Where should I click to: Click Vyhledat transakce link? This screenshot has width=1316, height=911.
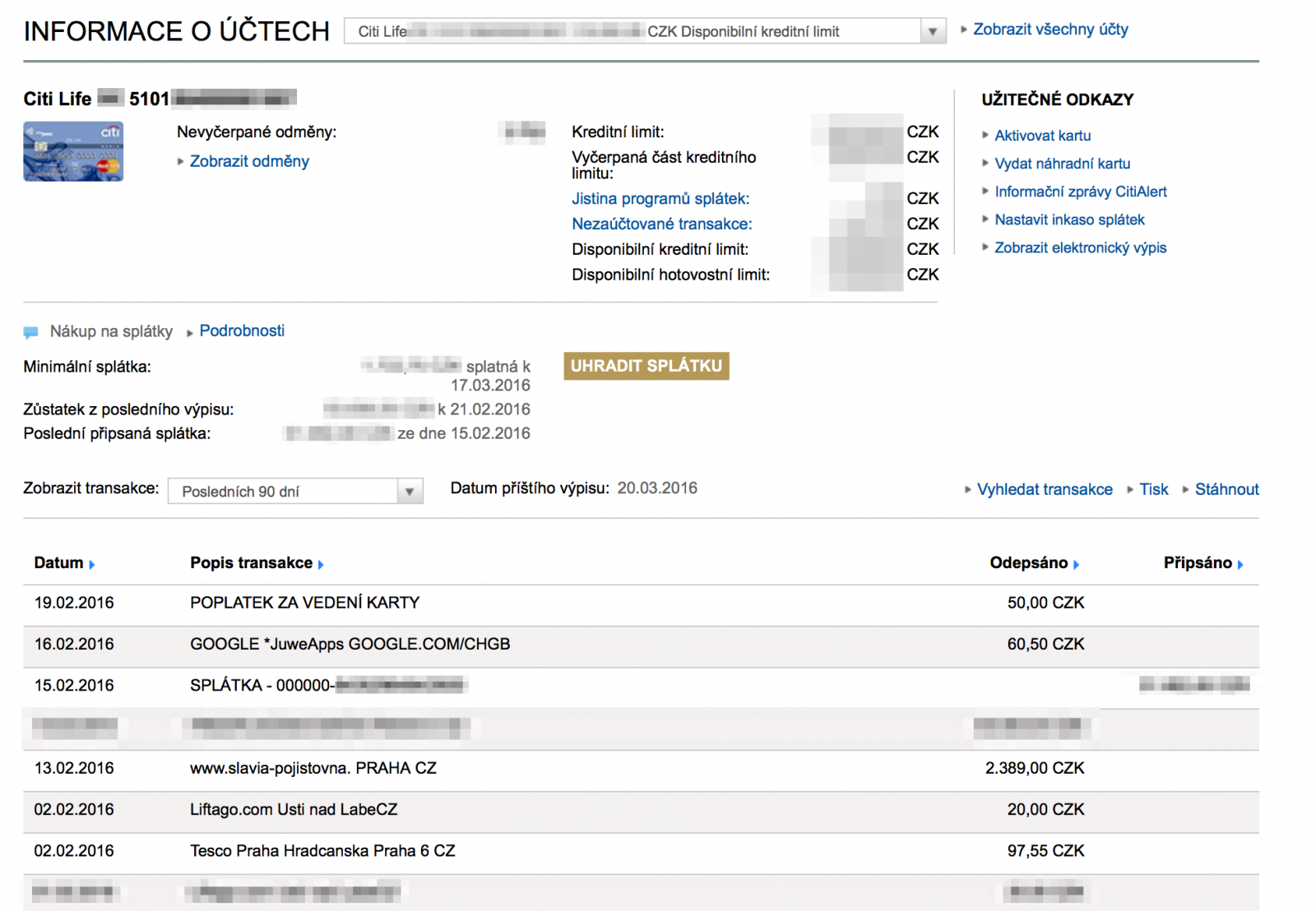click(x=1045, y=489)
